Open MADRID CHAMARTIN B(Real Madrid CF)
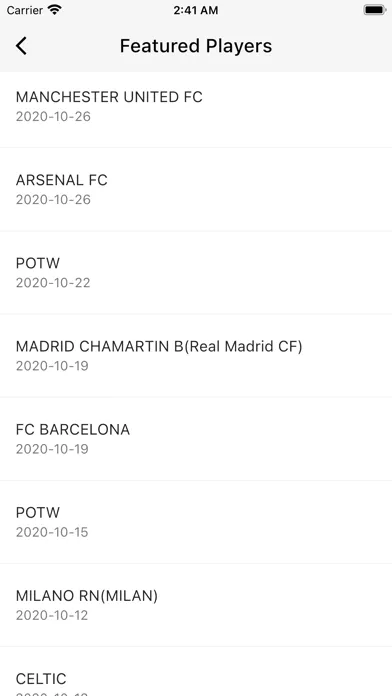Screen dimensions: 392x696 pyautogui.click(x=196, y=356)
